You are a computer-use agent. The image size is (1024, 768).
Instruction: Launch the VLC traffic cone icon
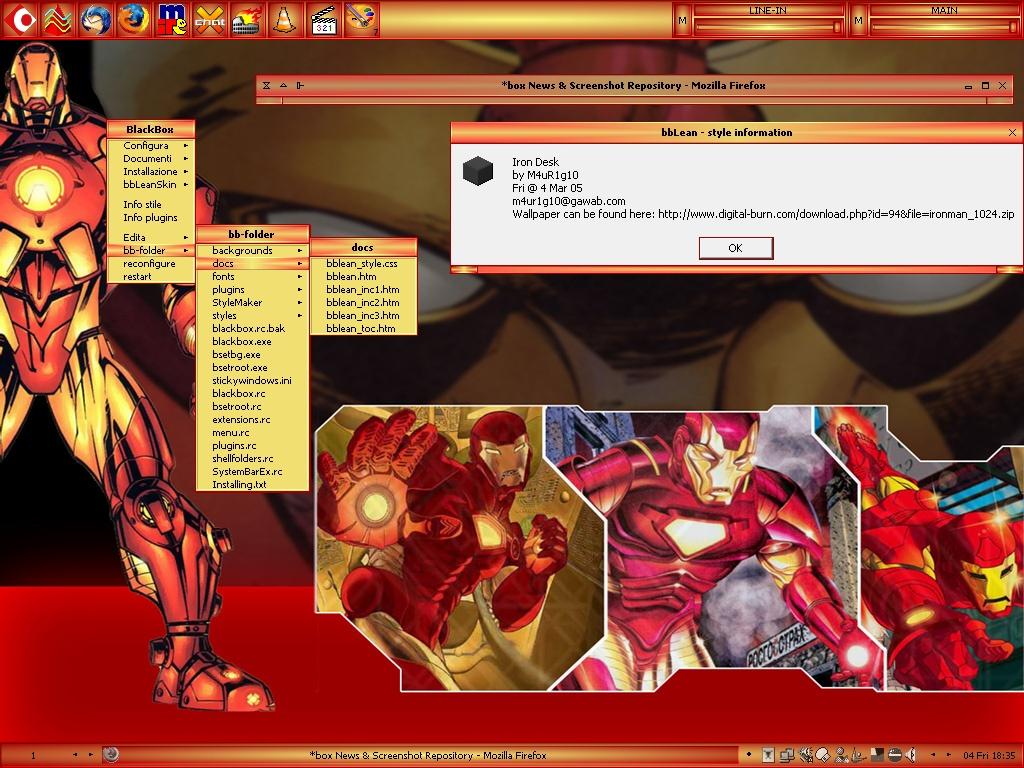tap(285, 20)
